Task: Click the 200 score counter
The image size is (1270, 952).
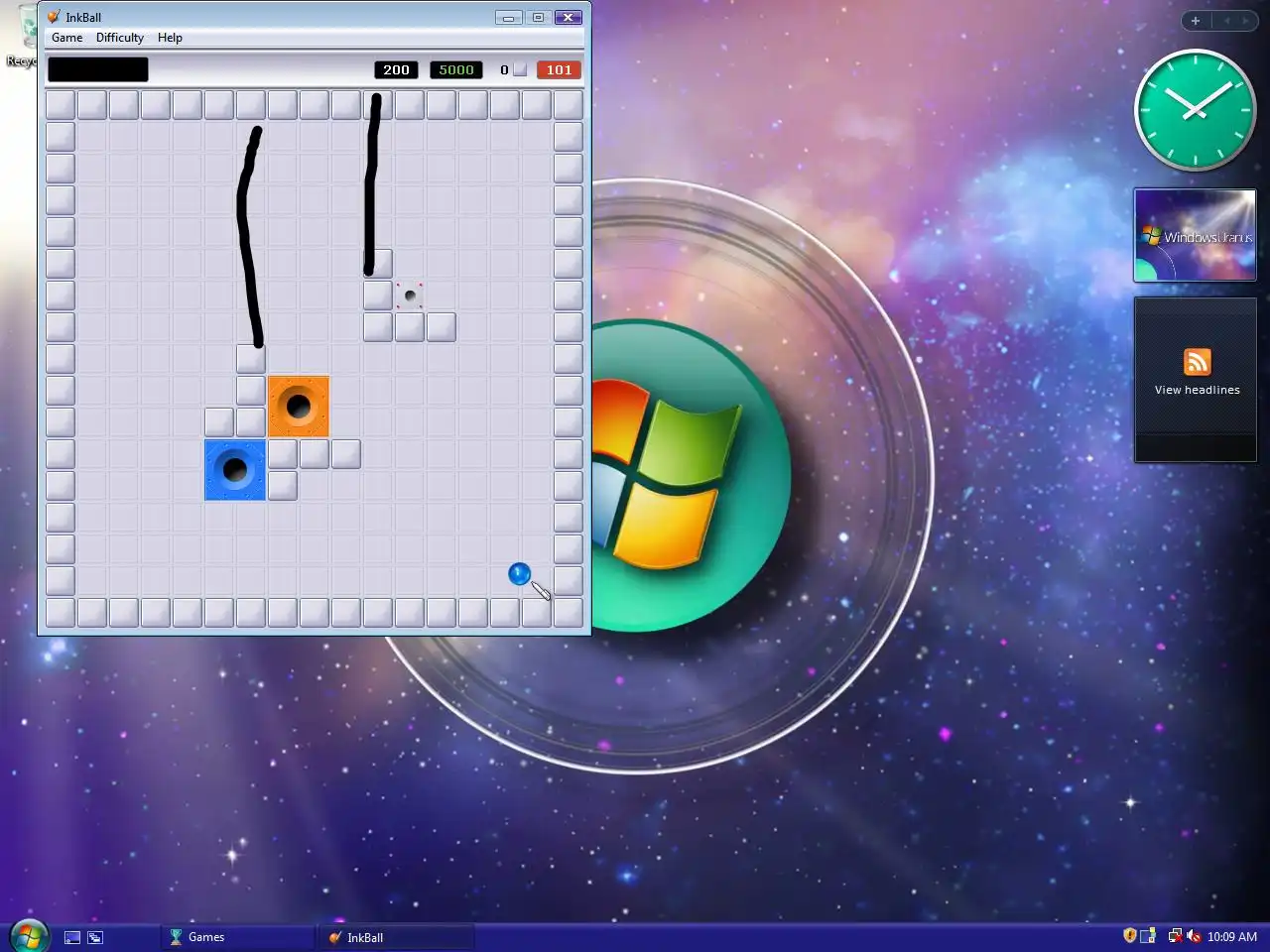Action: 396,69
